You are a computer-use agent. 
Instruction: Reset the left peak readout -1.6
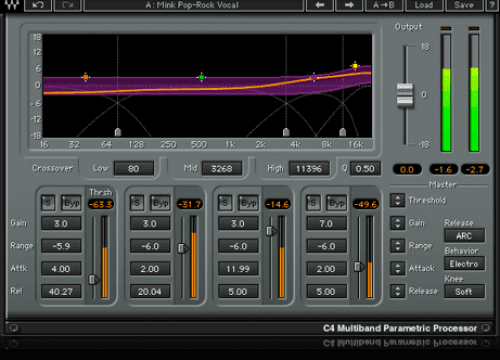[x=445, y=169]
